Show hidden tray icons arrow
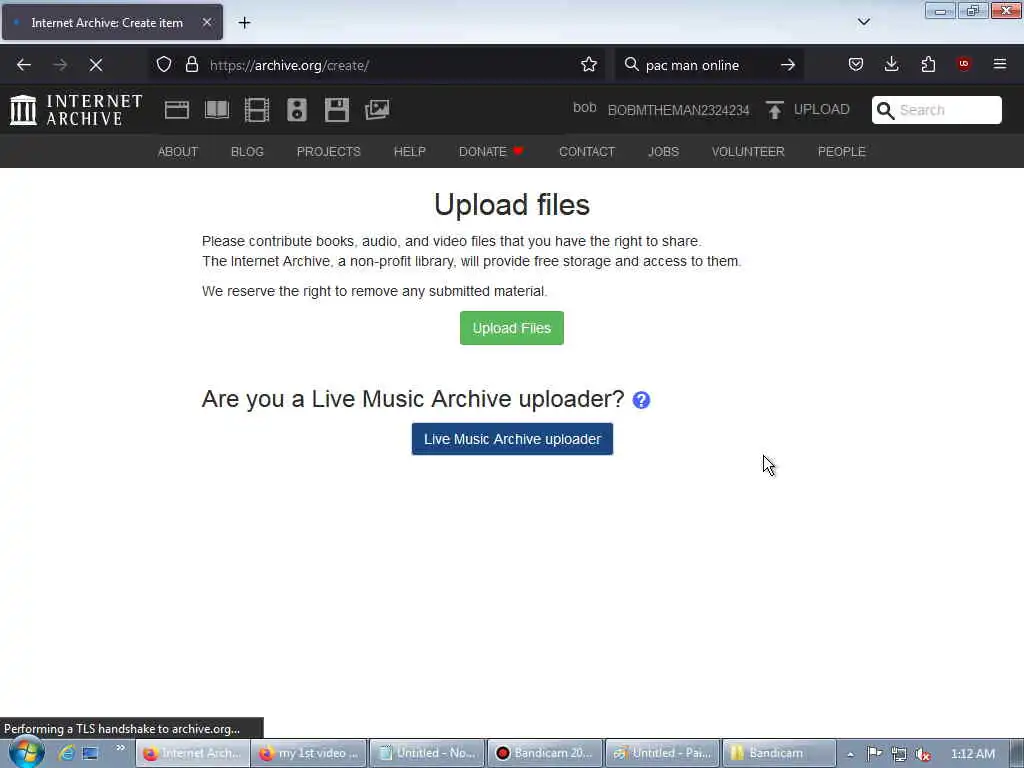This screenshot has width=1024, height=768. coord(850,754)
